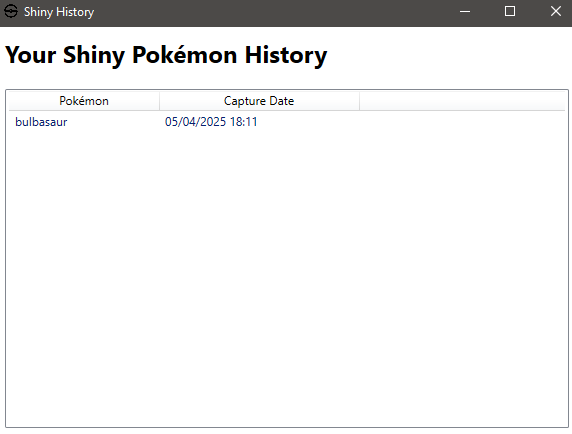Click divider on right edge of Capture Date header
572x434 pixels.
coord(360,101)
